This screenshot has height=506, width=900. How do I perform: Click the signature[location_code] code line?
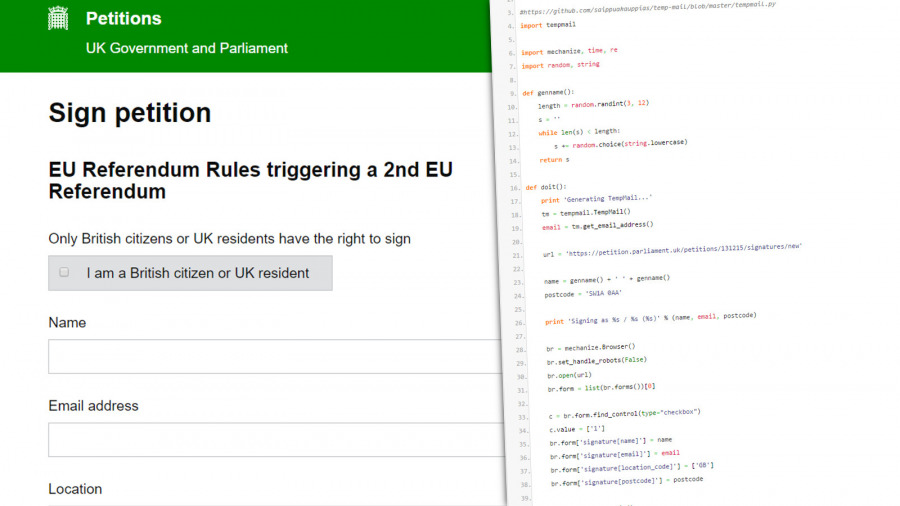click(x=632, y=468)
